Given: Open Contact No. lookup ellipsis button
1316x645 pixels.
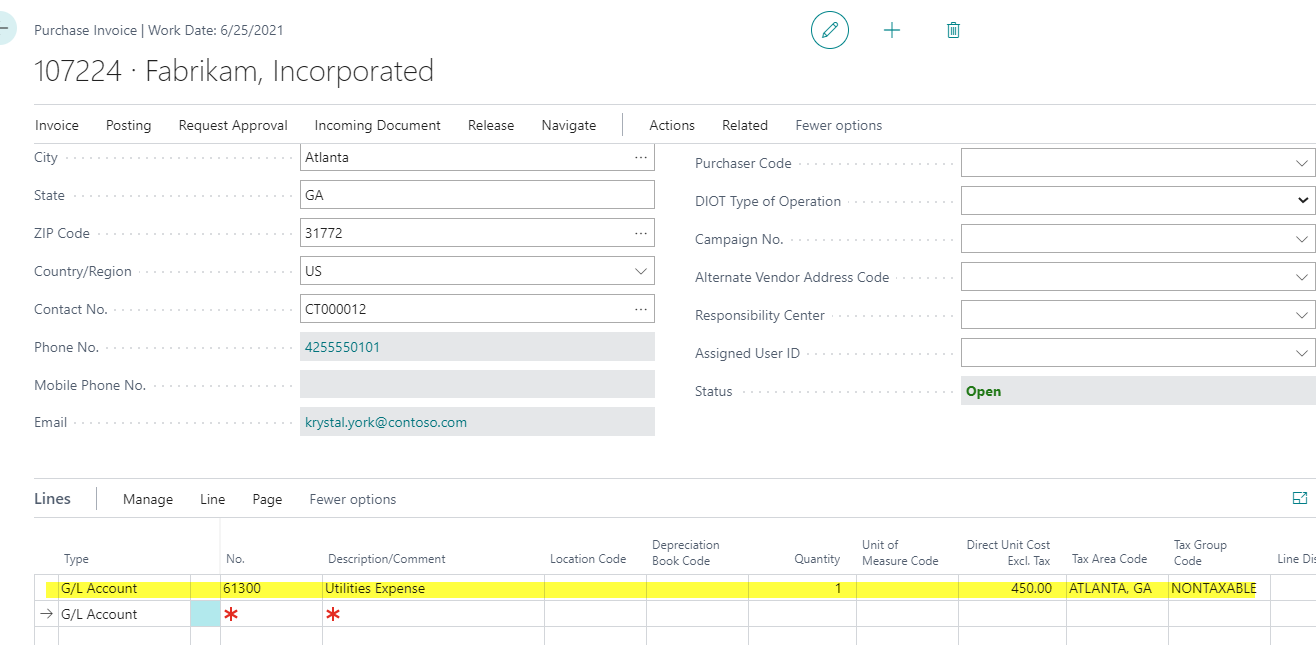Looking at the screenshot, I should [641, 309].
